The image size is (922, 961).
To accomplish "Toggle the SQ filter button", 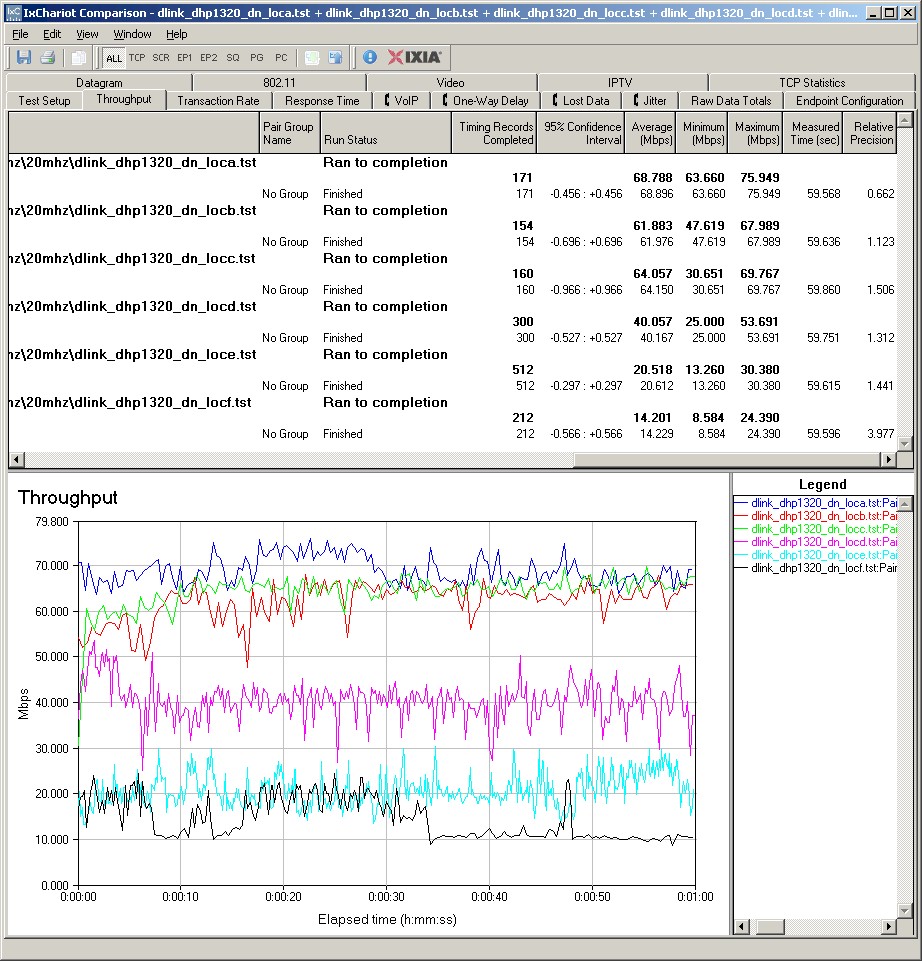I will click(233, 58).
